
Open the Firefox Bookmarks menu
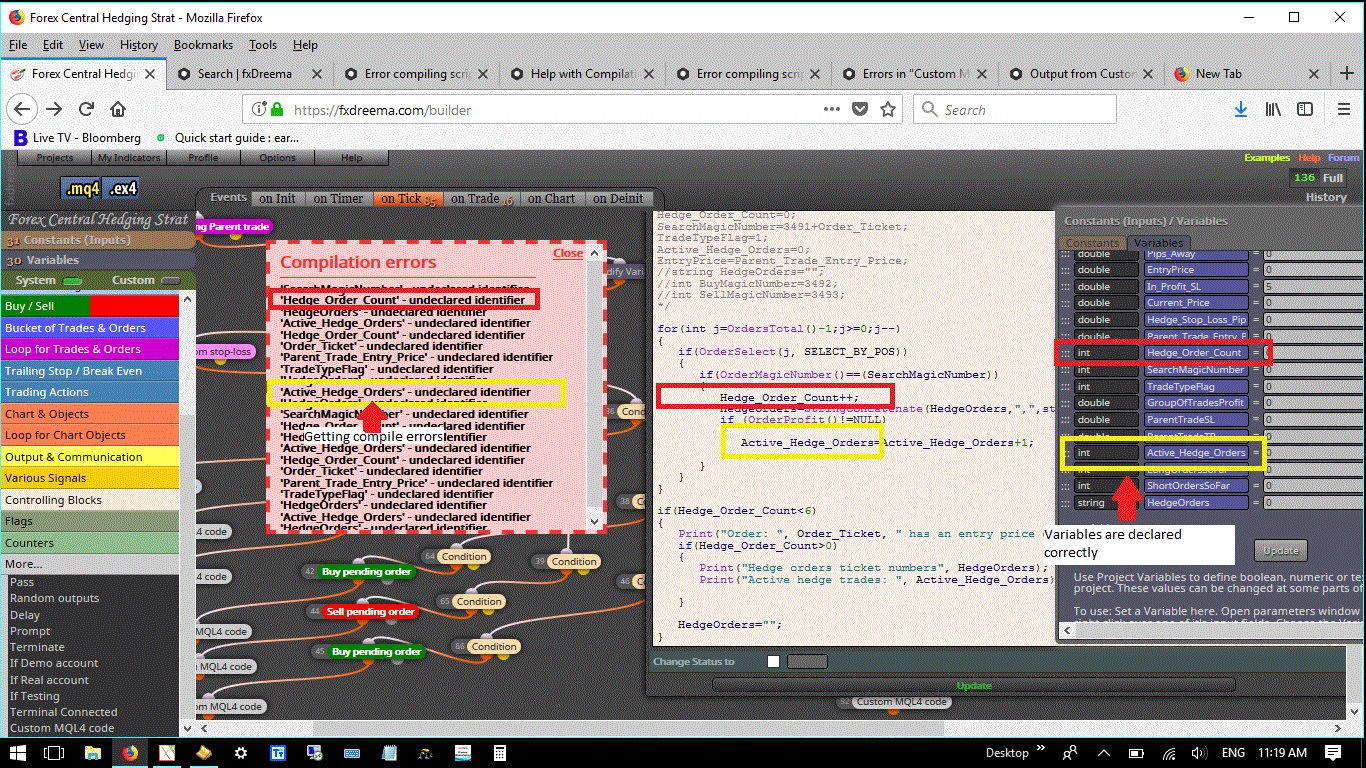click(x=203, y=45)
